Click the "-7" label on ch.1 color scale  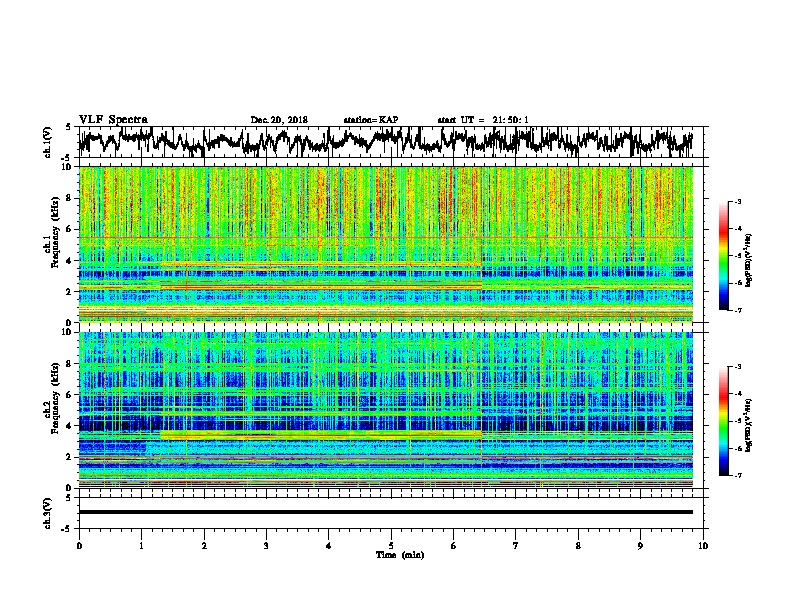tap(737, 310)
